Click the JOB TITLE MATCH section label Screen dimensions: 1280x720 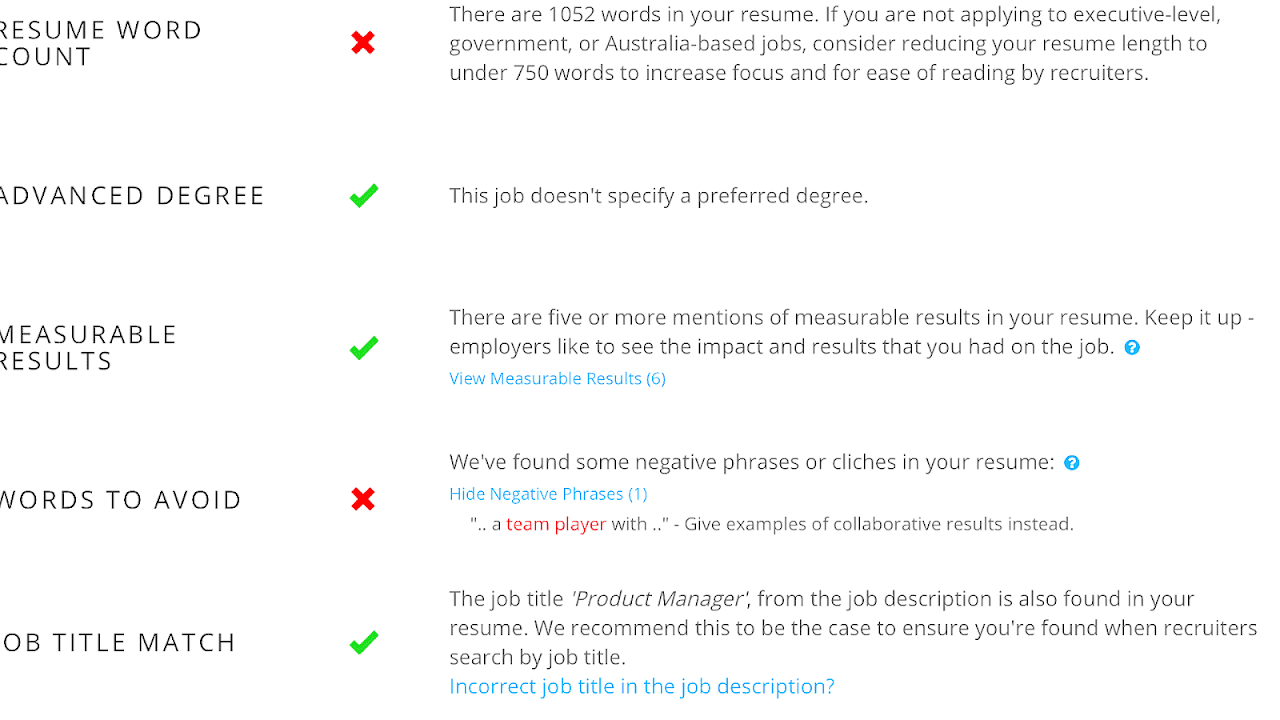(x=119, y=642)
